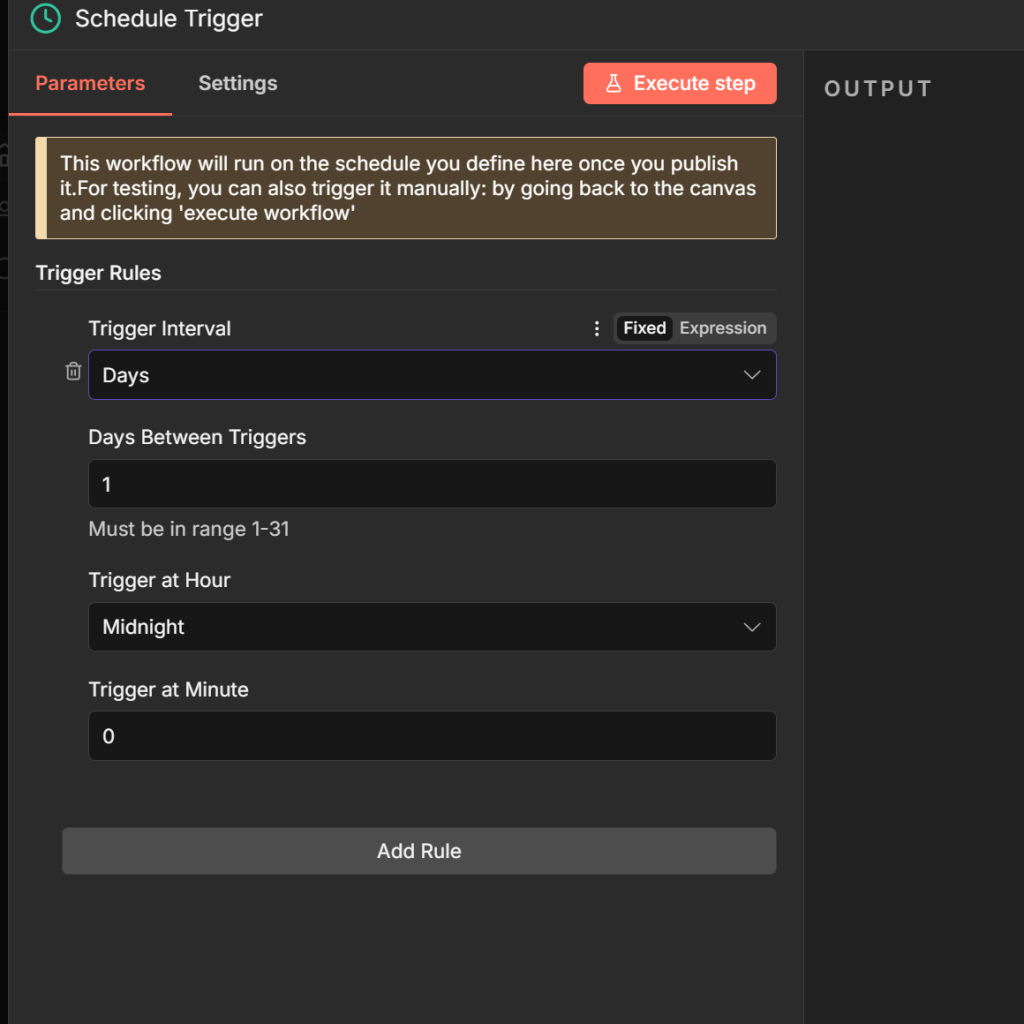Switch Trigger Interval to Expression mode
Image resolution: width=1024 pixels, height=1024 pixels.
[x=722, y=328]
